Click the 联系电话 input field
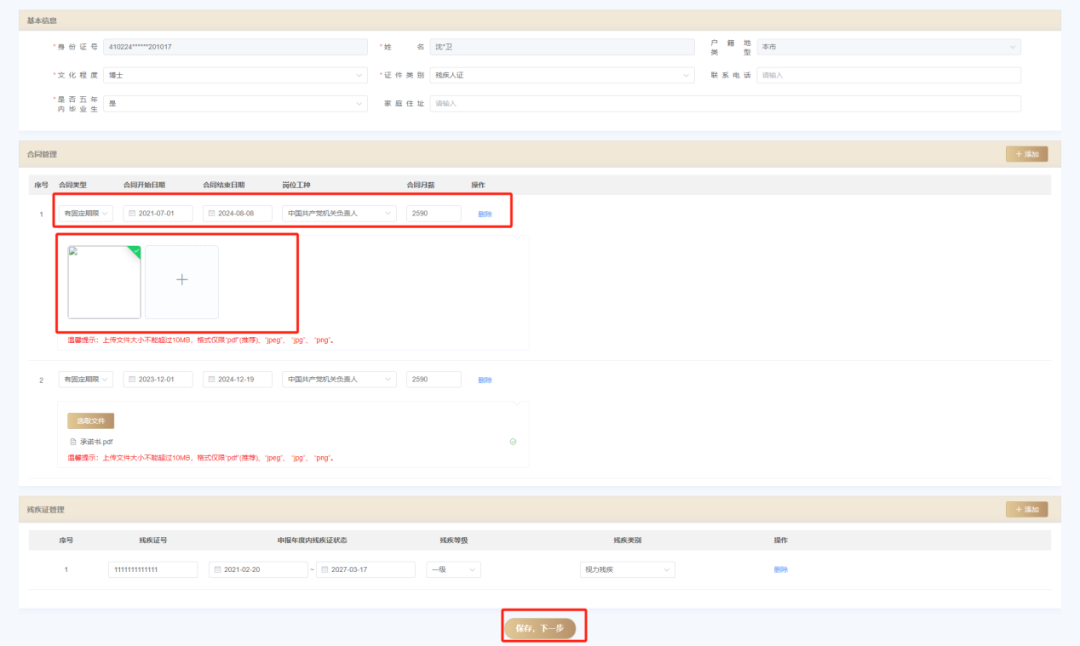The image size is (1080, 646). pyautogui.click(x=889, y=75)
